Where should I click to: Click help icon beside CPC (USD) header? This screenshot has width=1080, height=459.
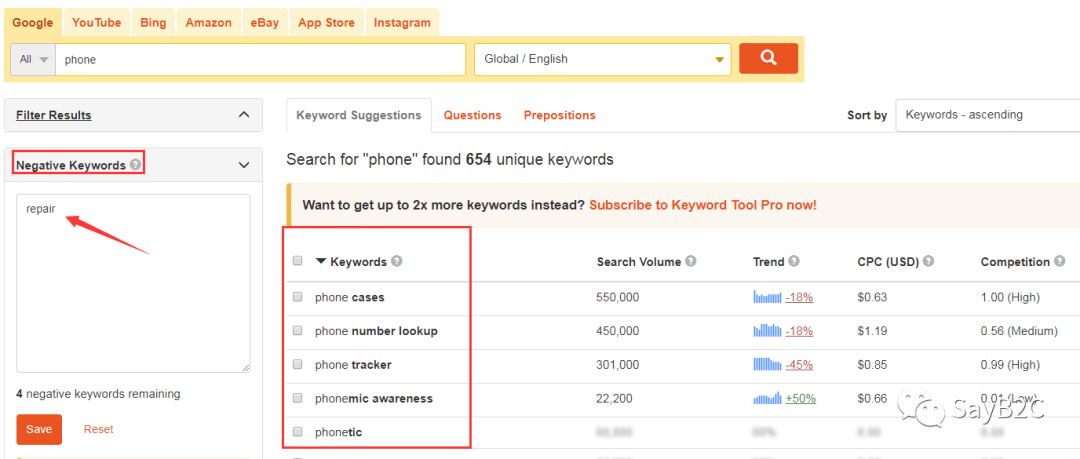[x=929, y=262]
